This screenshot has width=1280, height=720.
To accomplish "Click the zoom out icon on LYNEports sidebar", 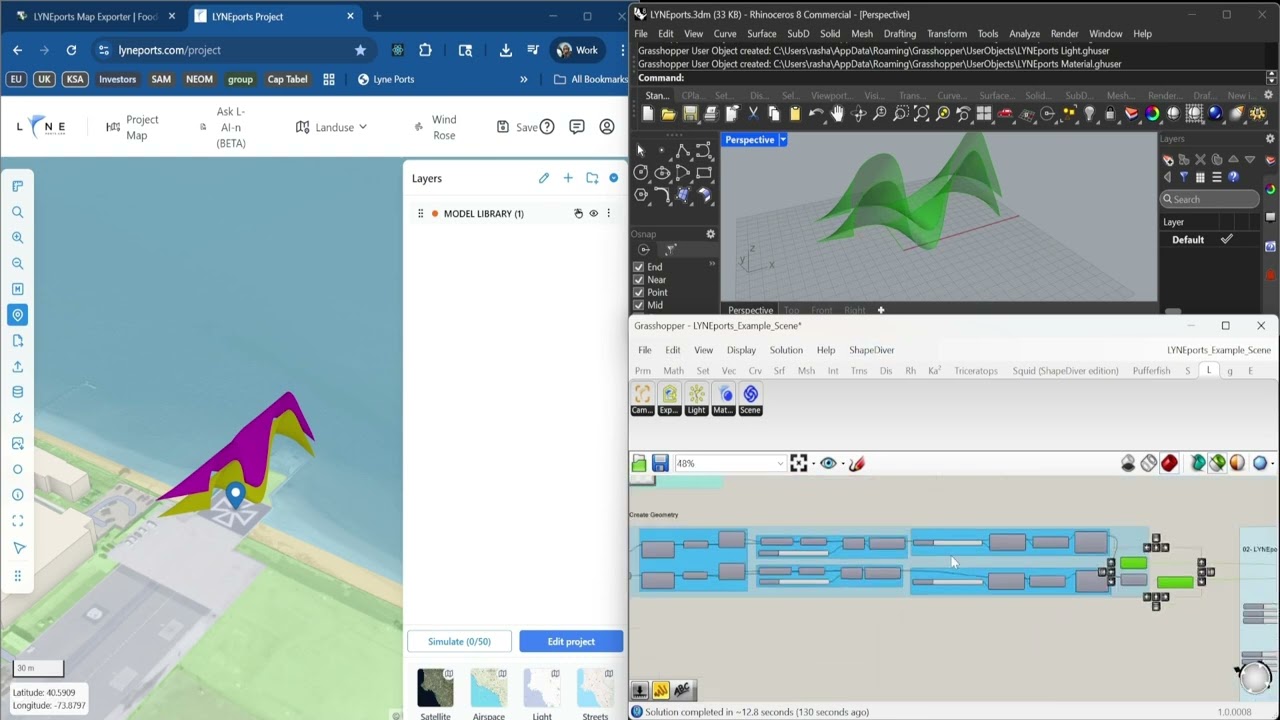I will pyautogui.click(x=17, y=264).
